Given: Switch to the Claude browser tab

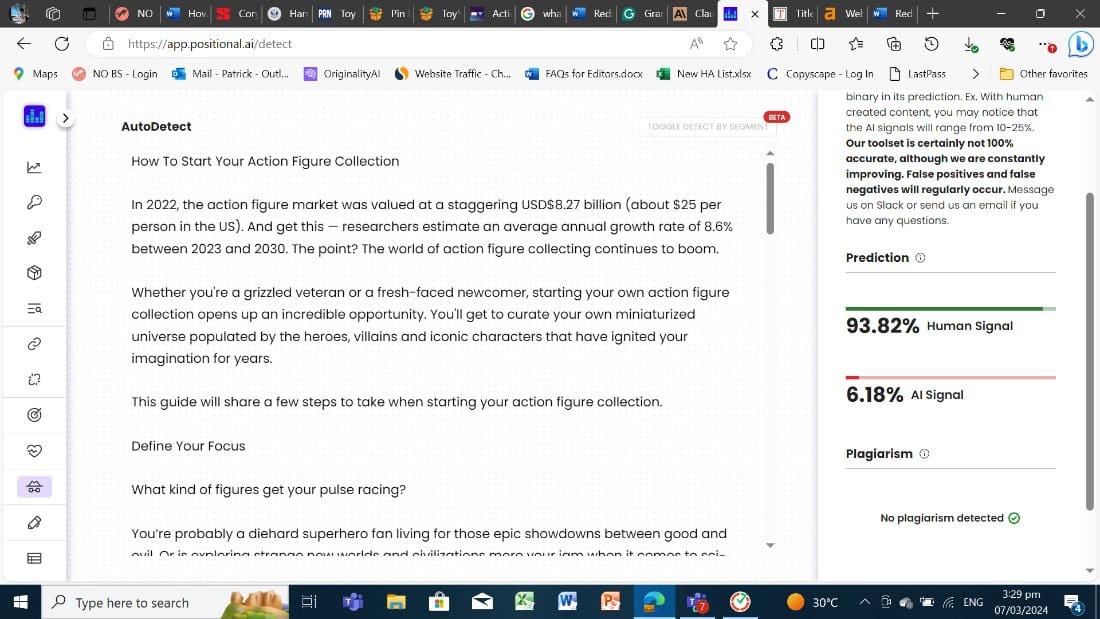Looking at the screenshot, I should tap(693, 14).
